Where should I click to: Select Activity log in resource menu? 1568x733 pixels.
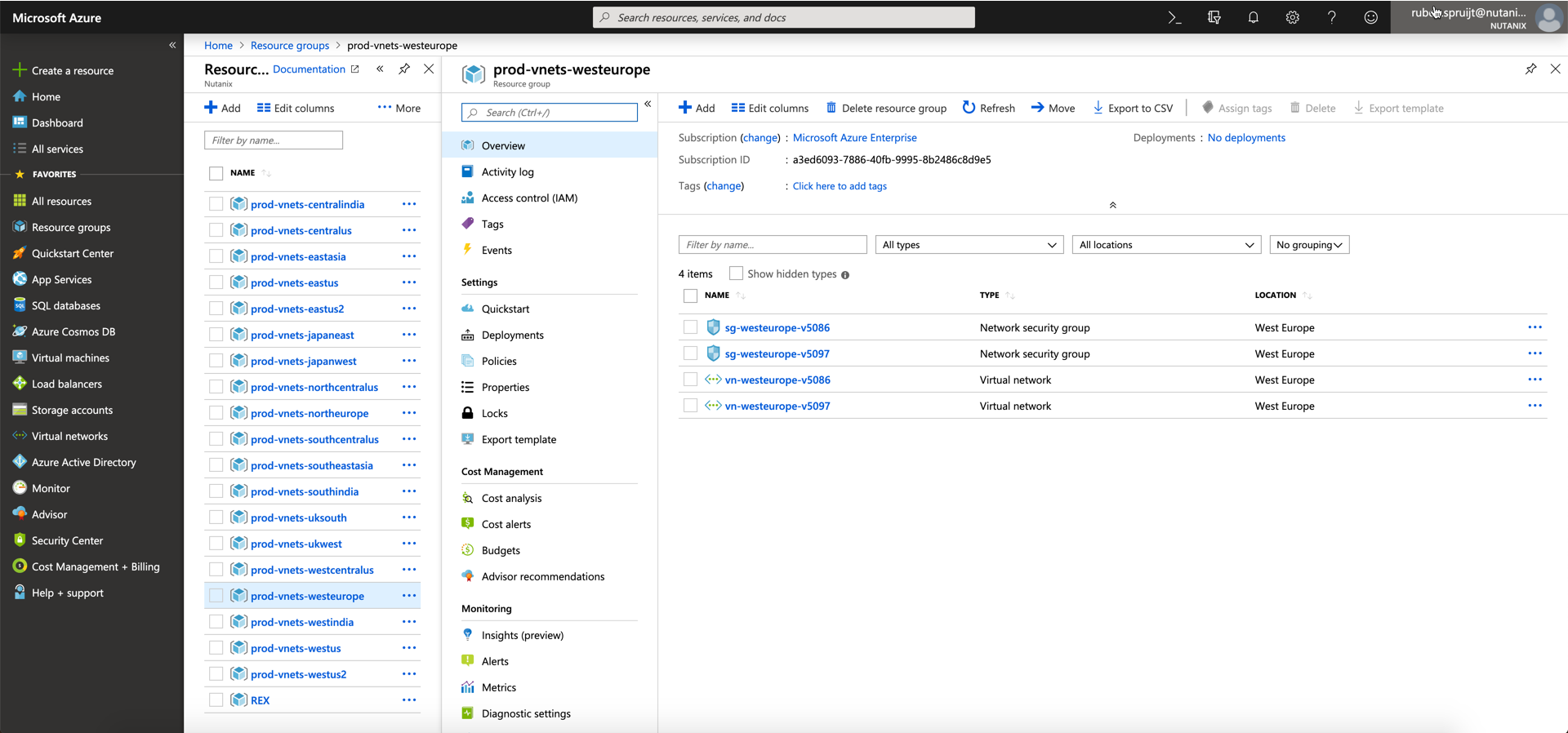click(x=507, y=171)
